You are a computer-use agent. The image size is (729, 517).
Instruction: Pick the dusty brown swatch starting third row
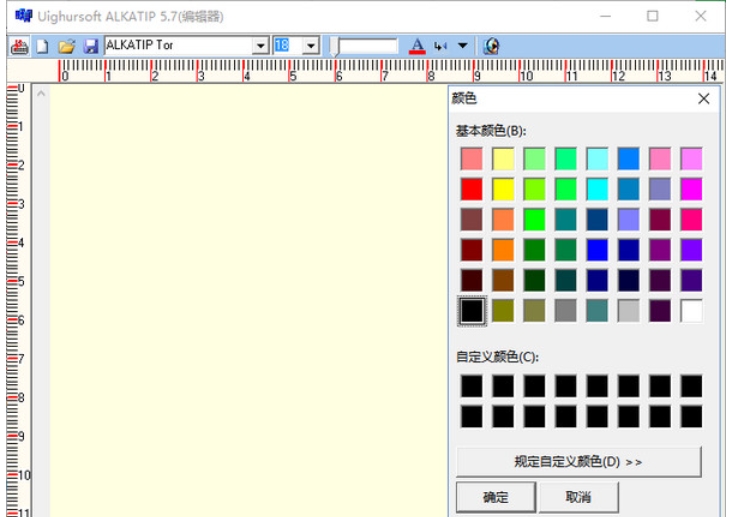coord(472,219)
